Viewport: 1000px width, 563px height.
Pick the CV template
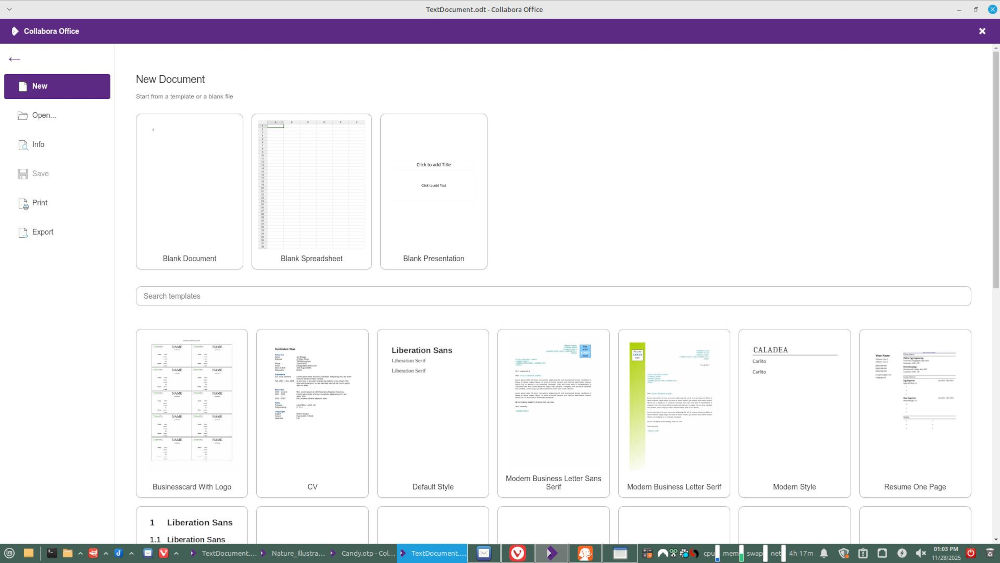(312, 412)
